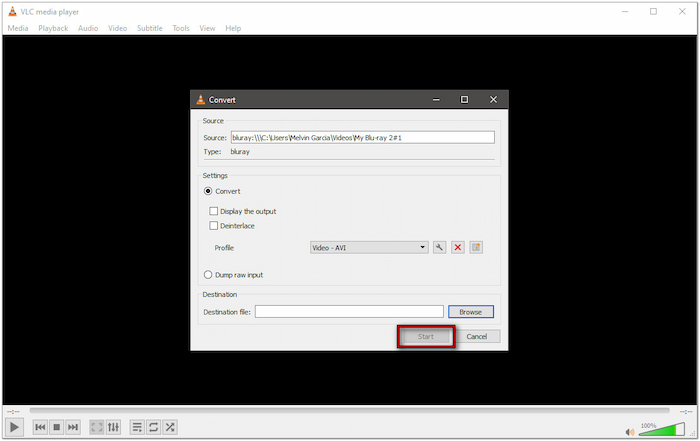Mute audio via the speaker icon
700x441 pixels.
[630, 431]
